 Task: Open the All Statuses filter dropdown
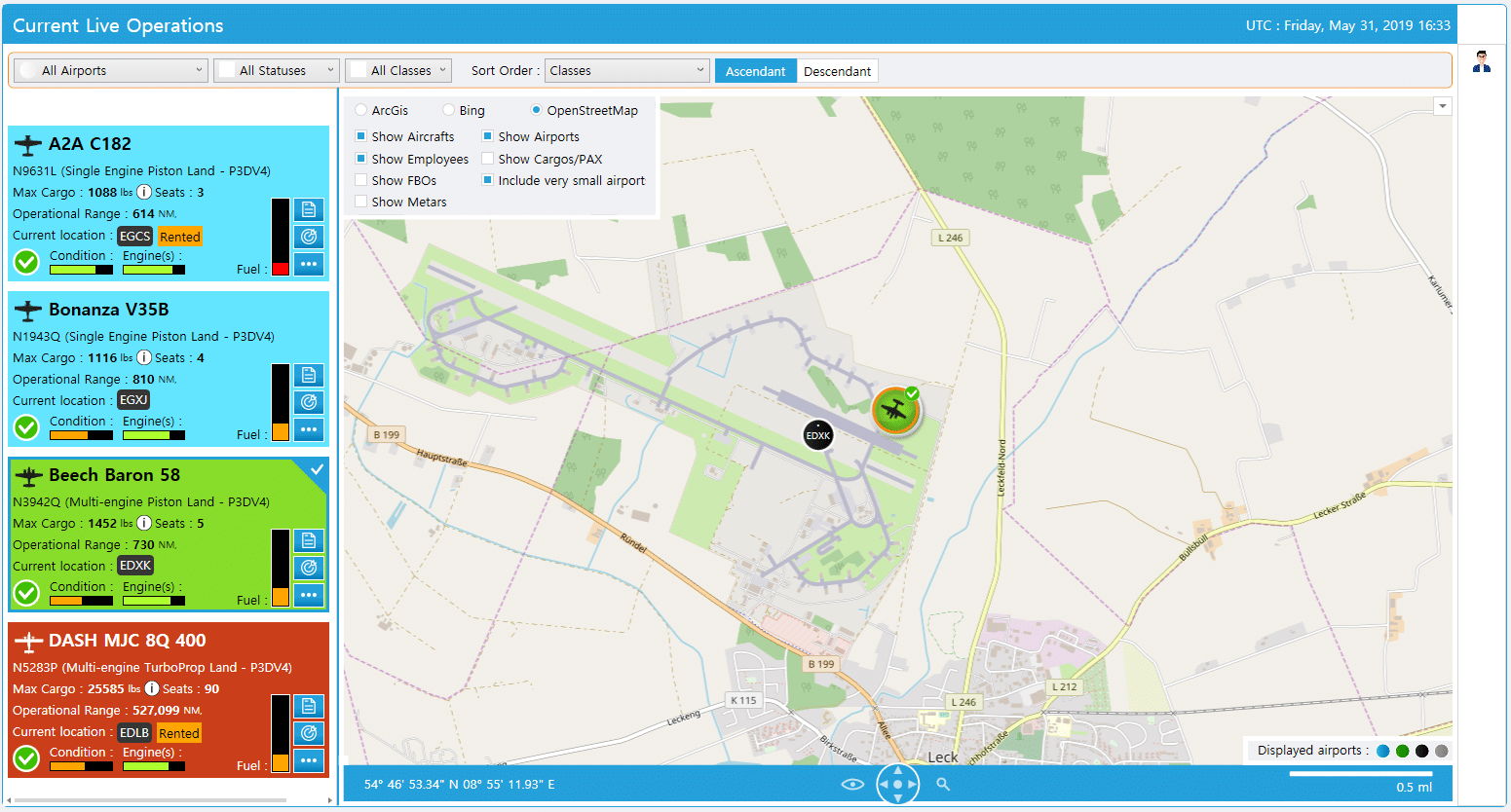click(277, 70)
